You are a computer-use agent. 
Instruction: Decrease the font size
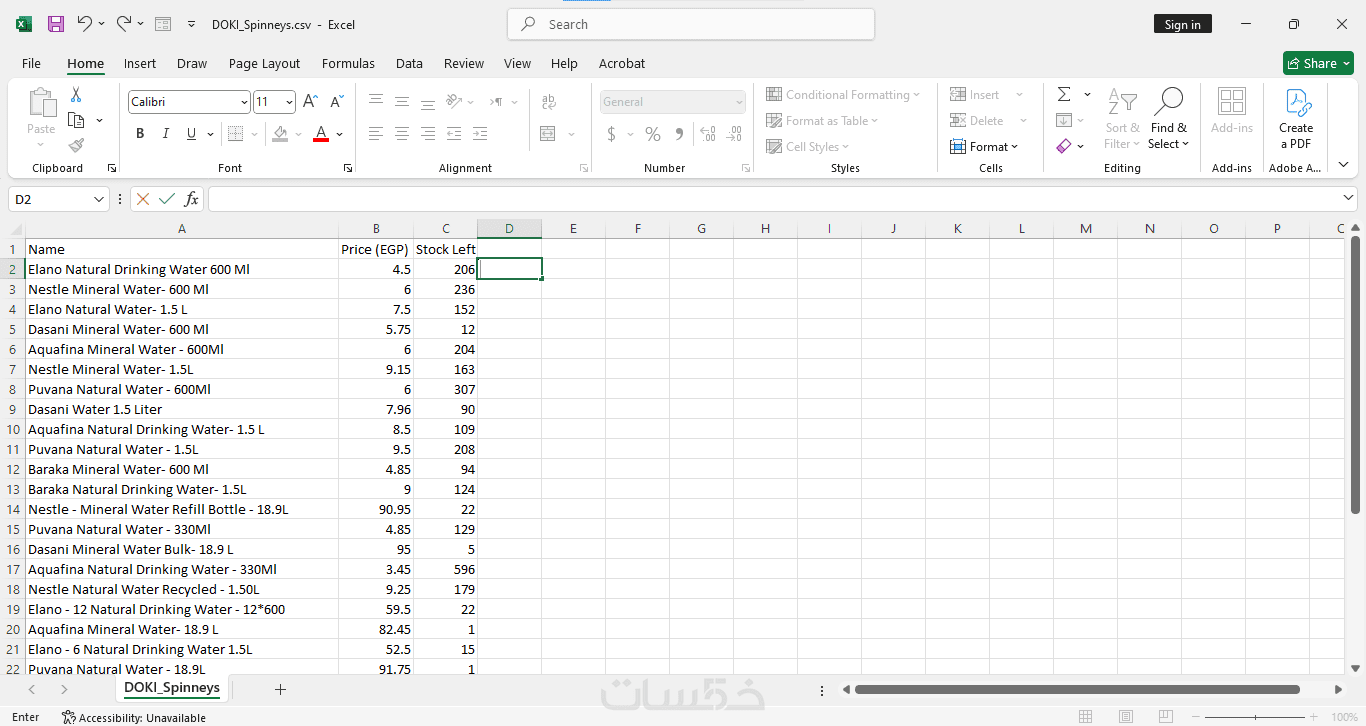tap(336, 102)
